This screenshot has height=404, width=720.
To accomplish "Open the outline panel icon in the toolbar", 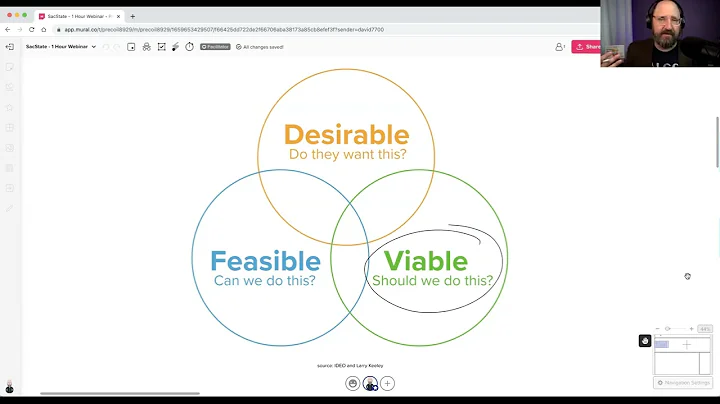I will tap(131, 47).
